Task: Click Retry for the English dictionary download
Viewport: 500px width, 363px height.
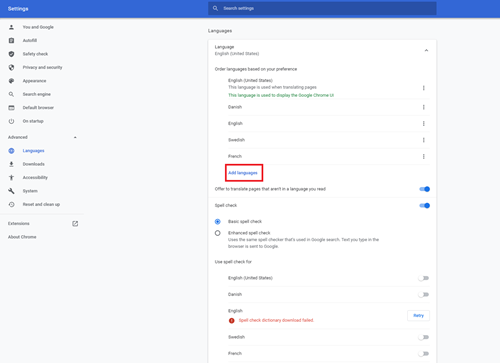Action: [418, 316]
